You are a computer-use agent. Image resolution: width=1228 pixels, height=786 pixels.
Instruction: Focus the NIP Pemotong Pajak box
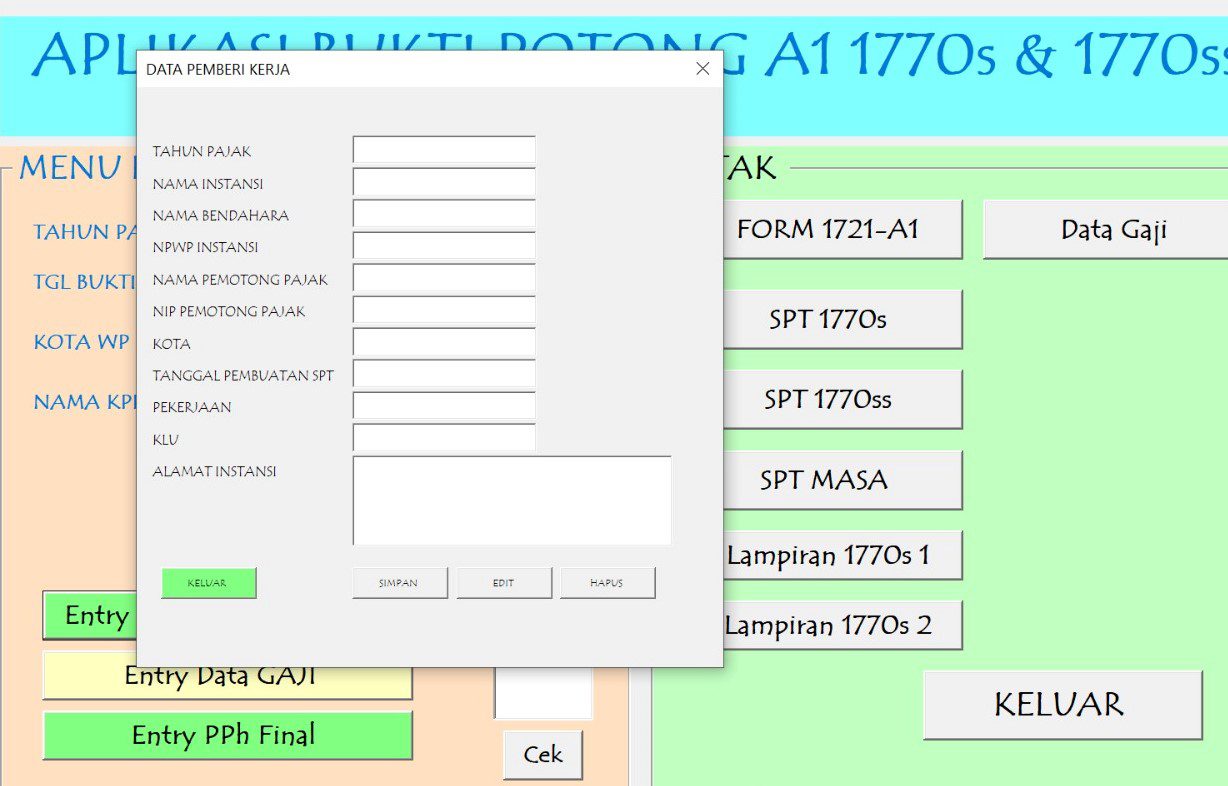(x=444, y=311)
